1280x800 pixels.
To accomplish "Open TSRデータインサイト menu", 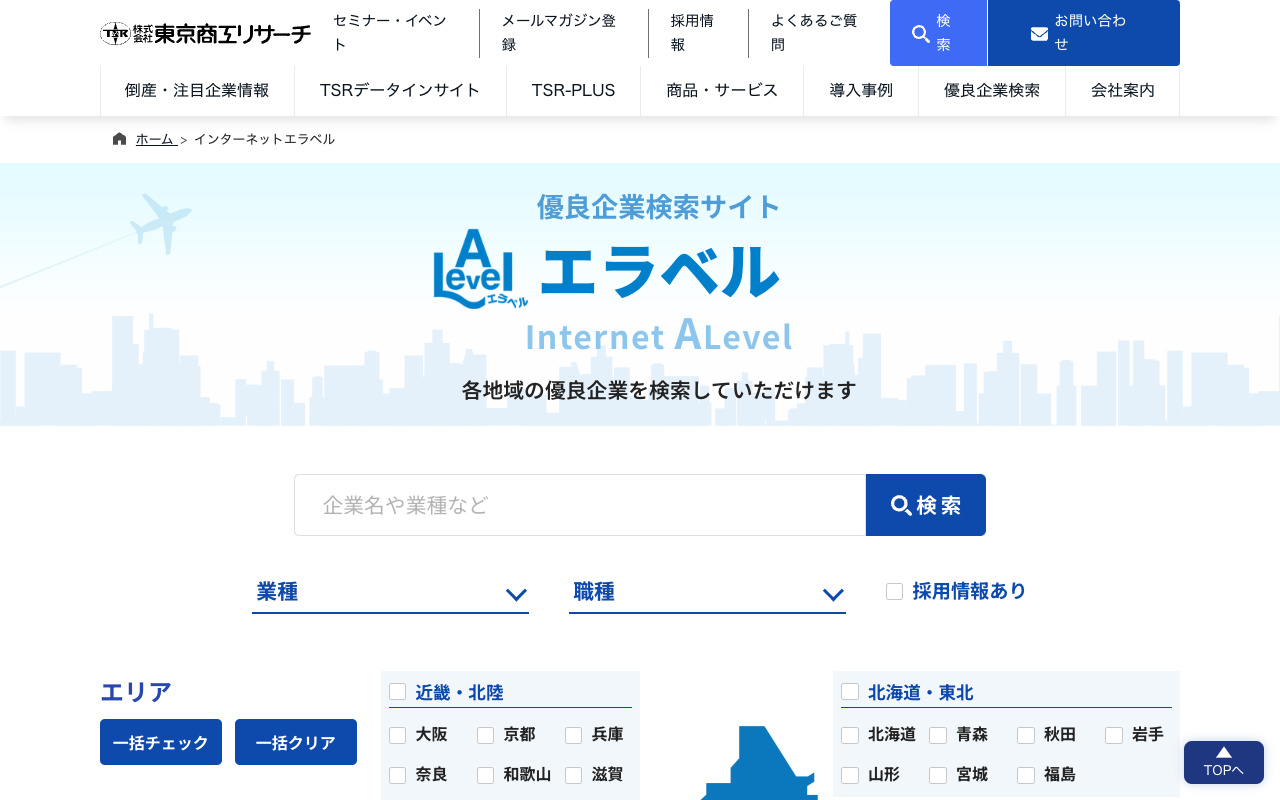I will tap(400, 91).
